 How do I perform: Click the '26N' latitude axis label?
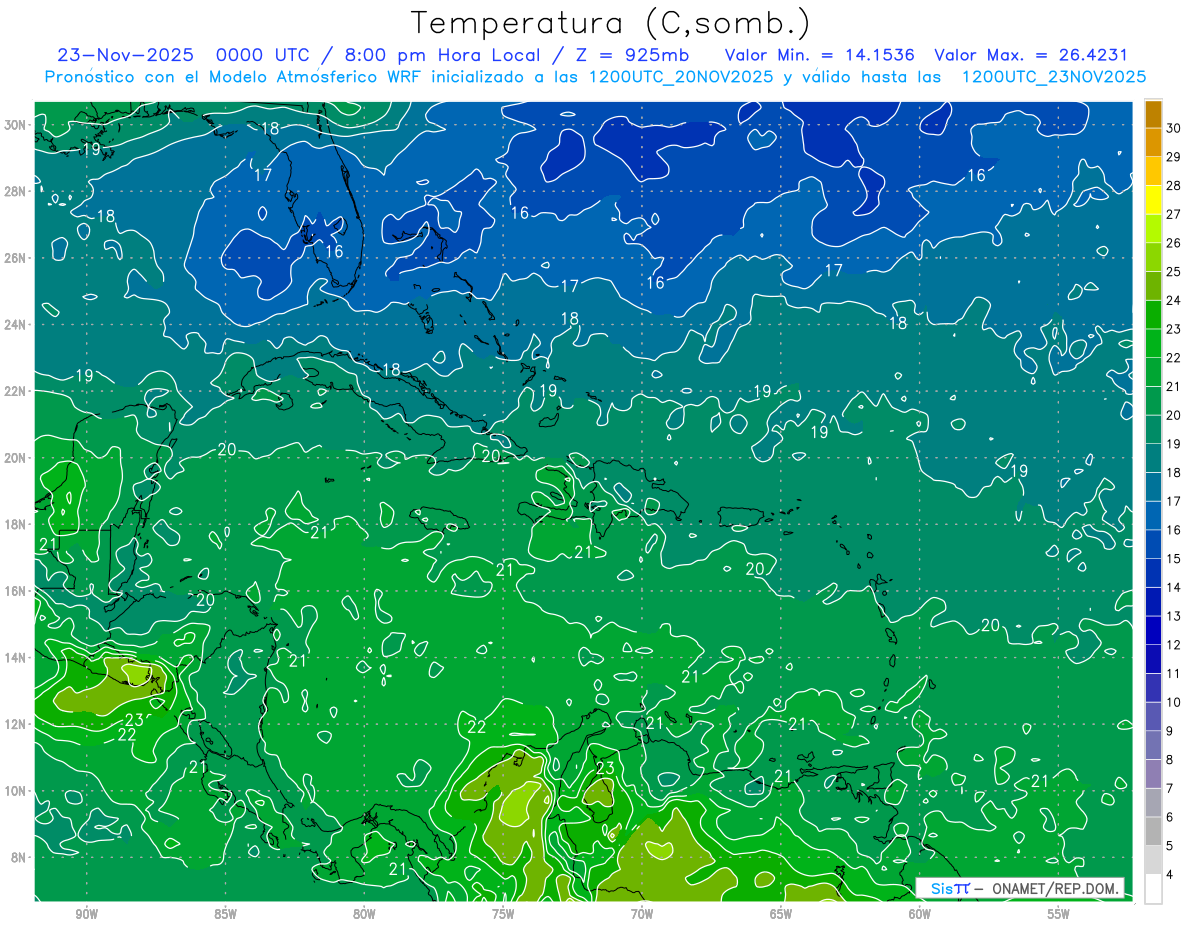point(17,258)
